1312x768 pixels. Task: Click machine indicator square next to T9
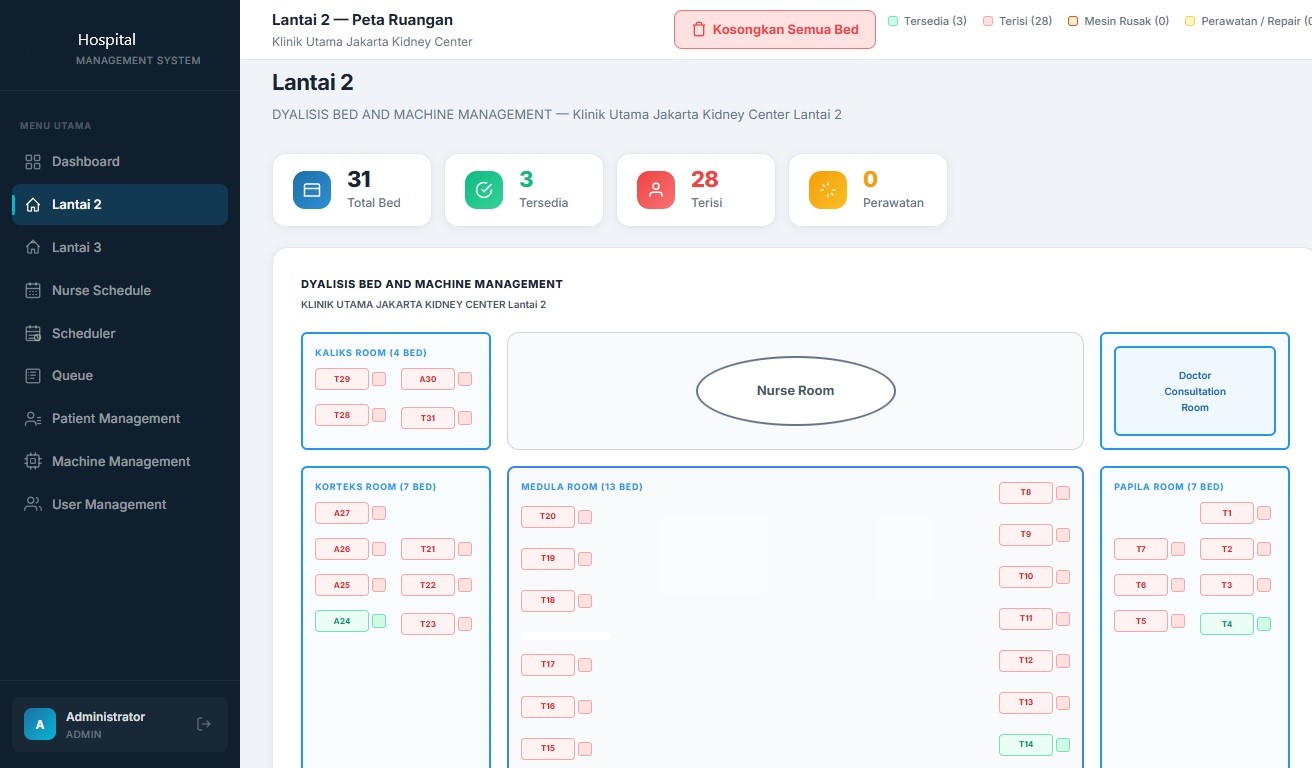tap(1063, 535)
